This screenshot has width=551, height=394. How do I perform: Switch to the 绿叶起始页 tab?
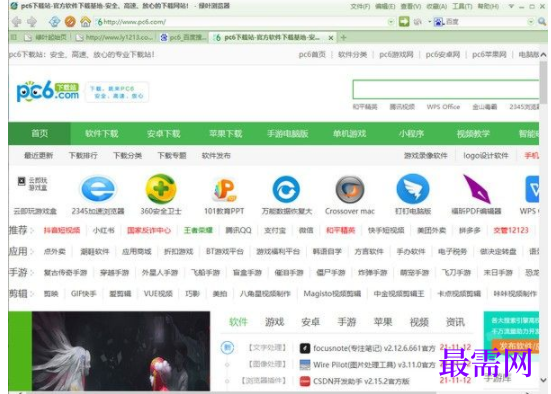point(46,37)
